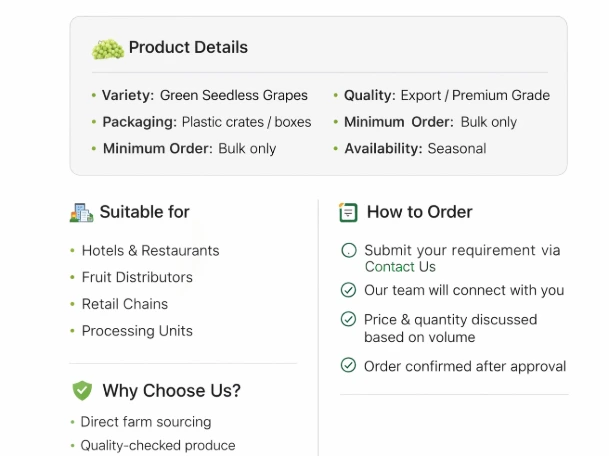Viewport: 609px width, 456px height.
Task: Open the Contact Us link
Action: tap(400, 267)
